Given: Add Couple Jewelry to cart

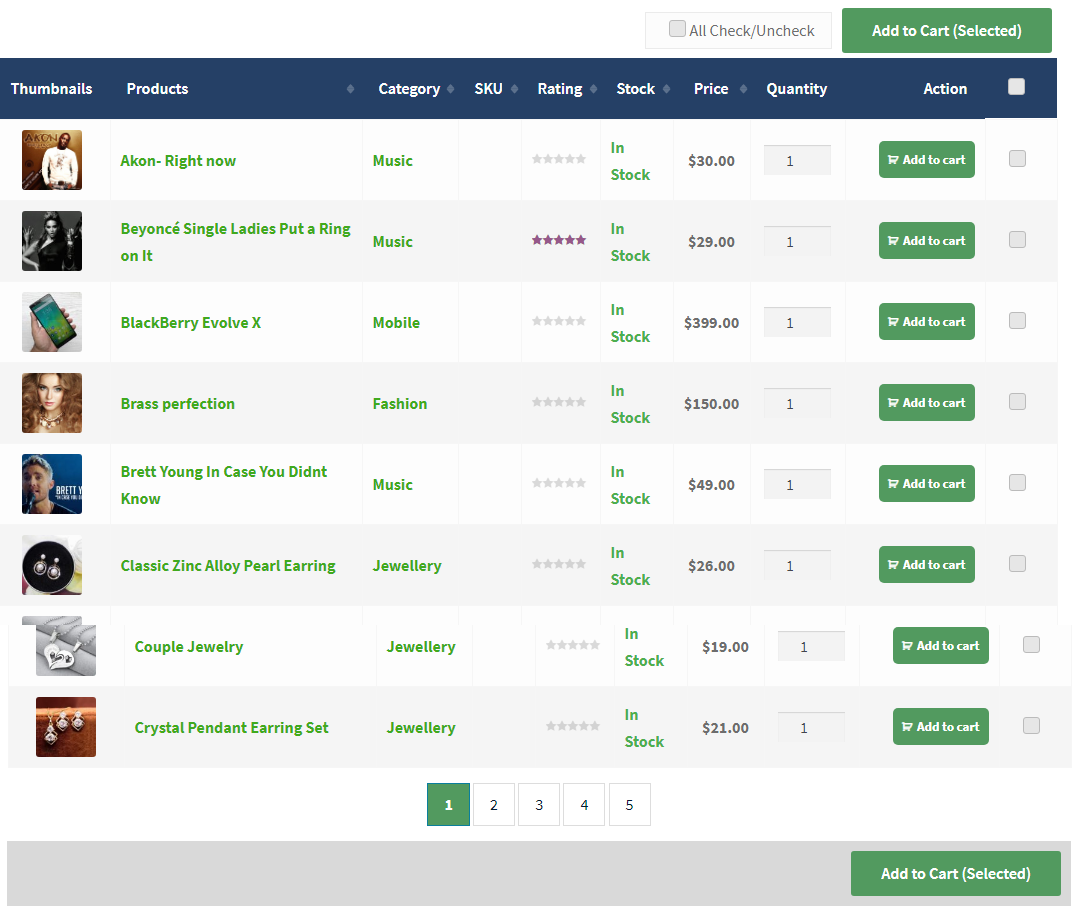Looking at the screenshot, I should [x=940, y=646].
